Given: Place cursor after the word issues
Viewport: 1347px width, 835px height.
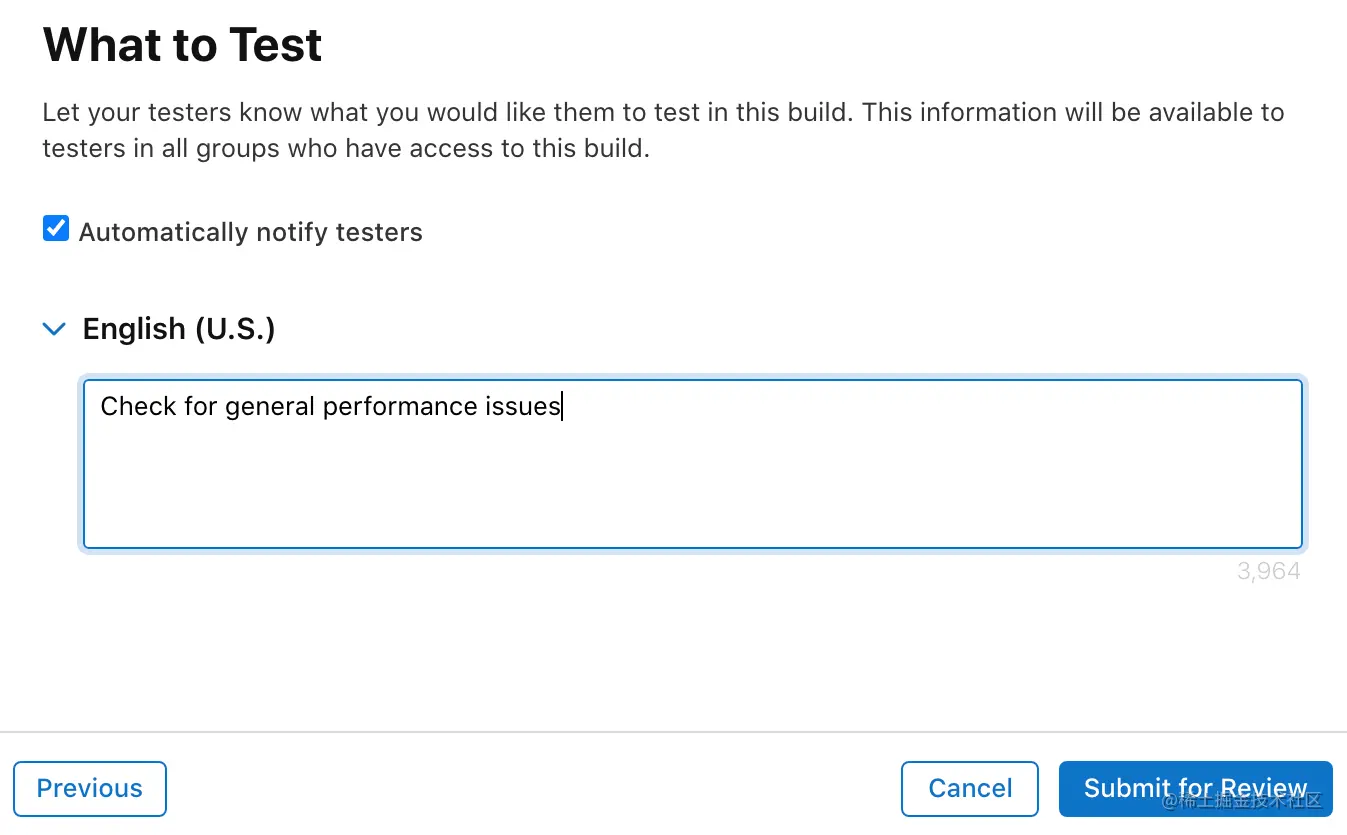Looking at the screenshot, I should (x=562, y=406).
